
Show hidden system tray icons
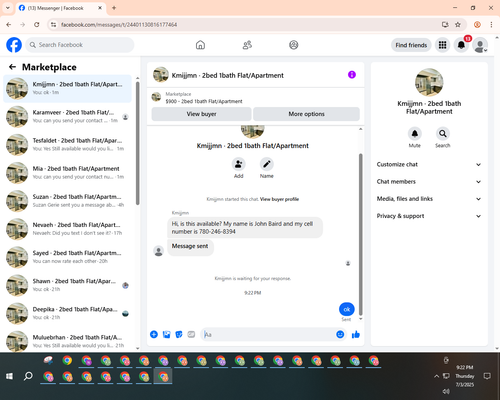436,376
